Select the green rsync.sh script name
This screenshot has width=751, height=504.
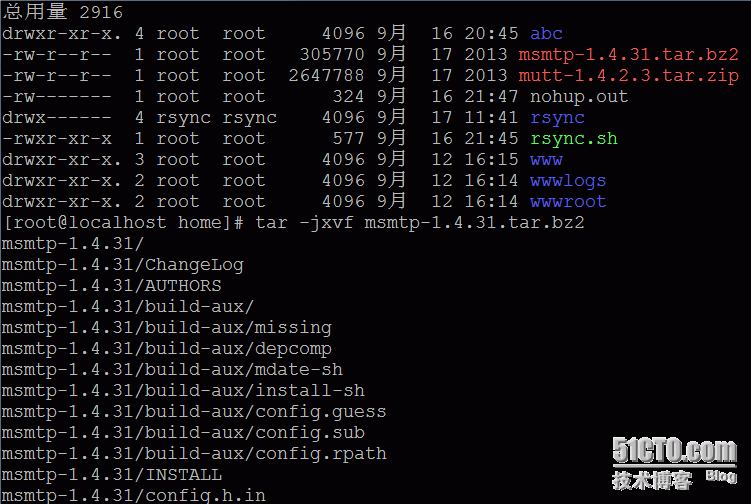click(574, 139)
